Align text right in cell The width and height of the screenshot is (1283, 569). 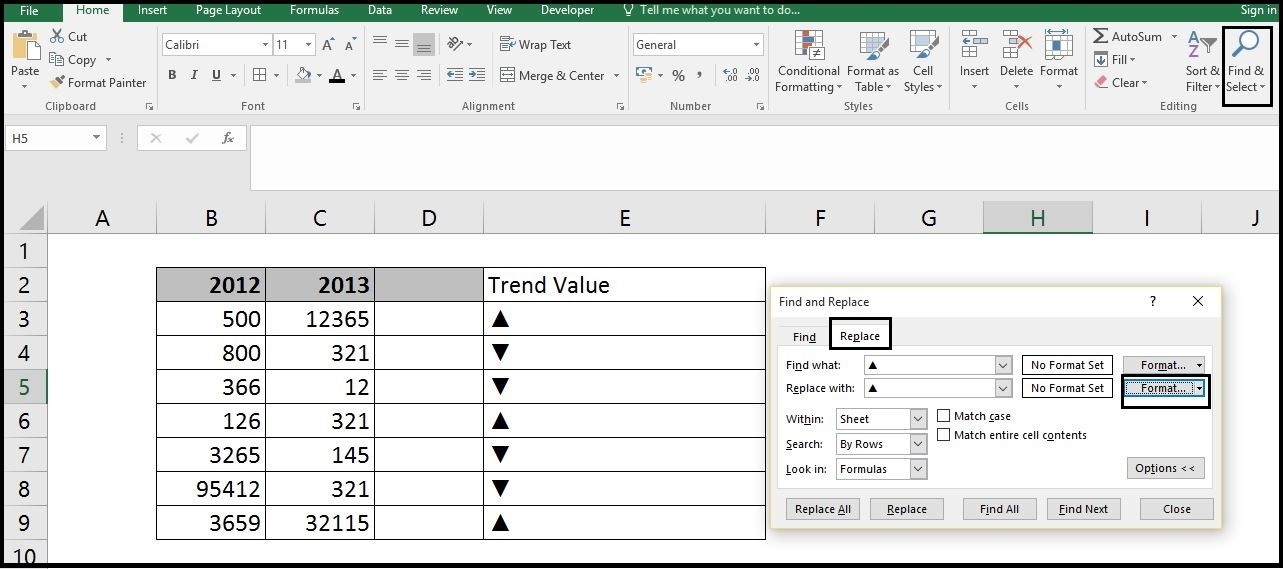tap(424, 75)
